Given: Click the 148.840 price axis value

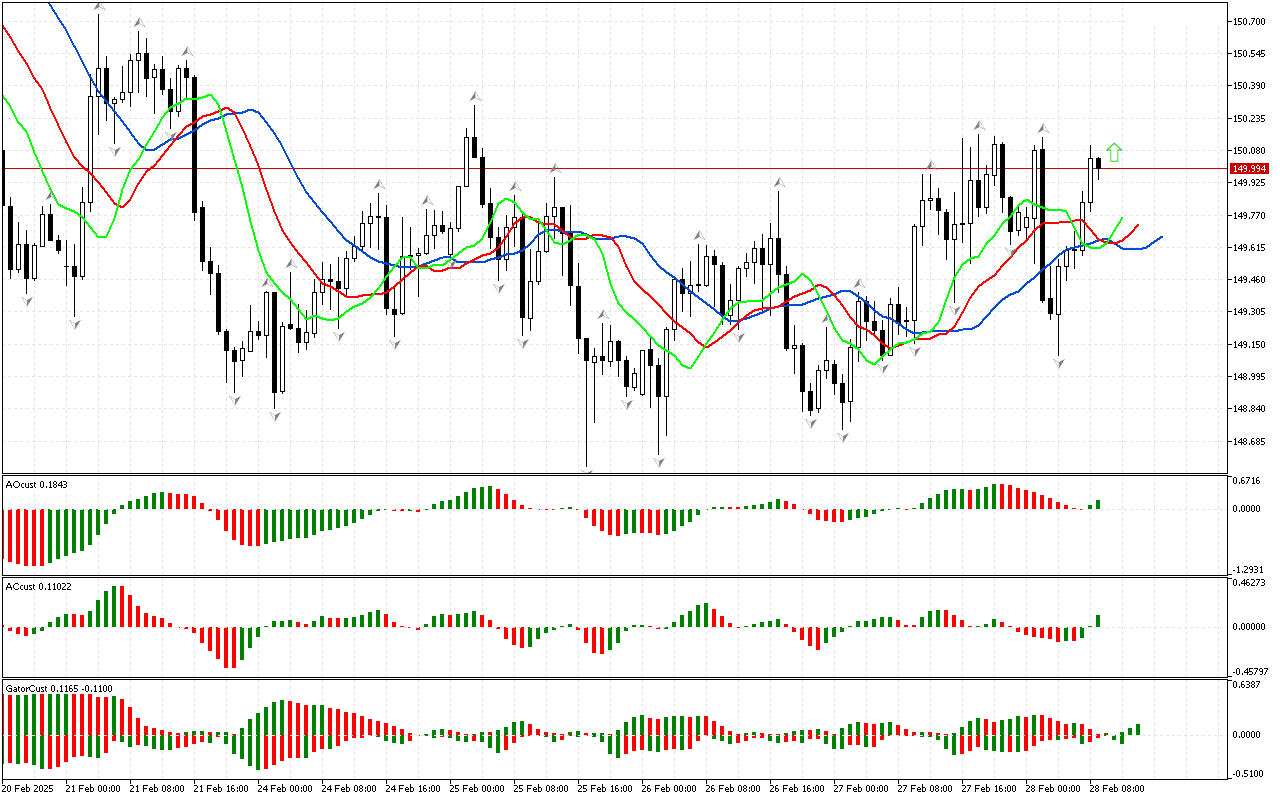Looking at the screenshot, I should click(x=1250, y=410).
